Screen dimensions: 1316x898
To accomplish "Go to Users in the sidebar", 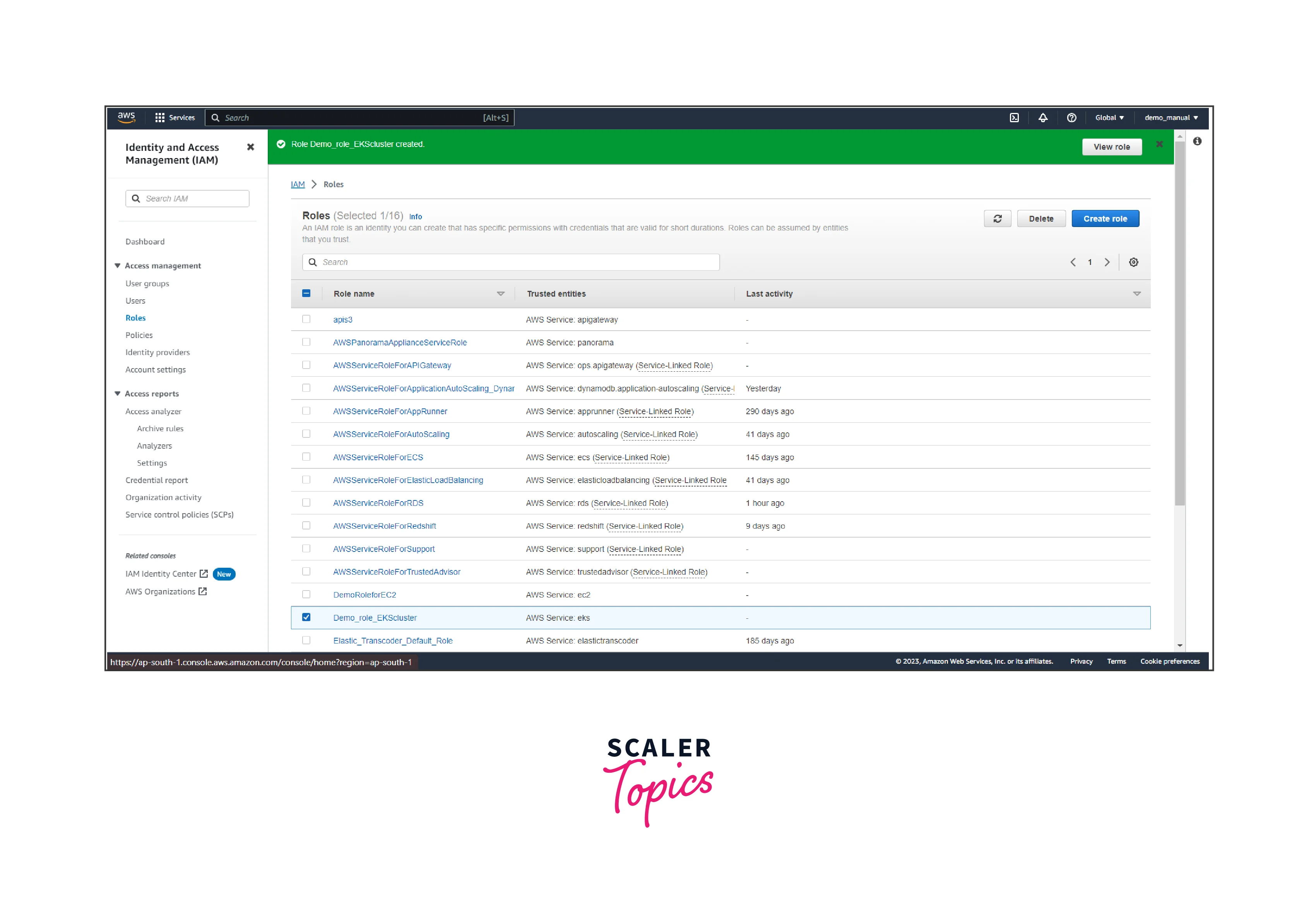I will (x=135, y=300).
